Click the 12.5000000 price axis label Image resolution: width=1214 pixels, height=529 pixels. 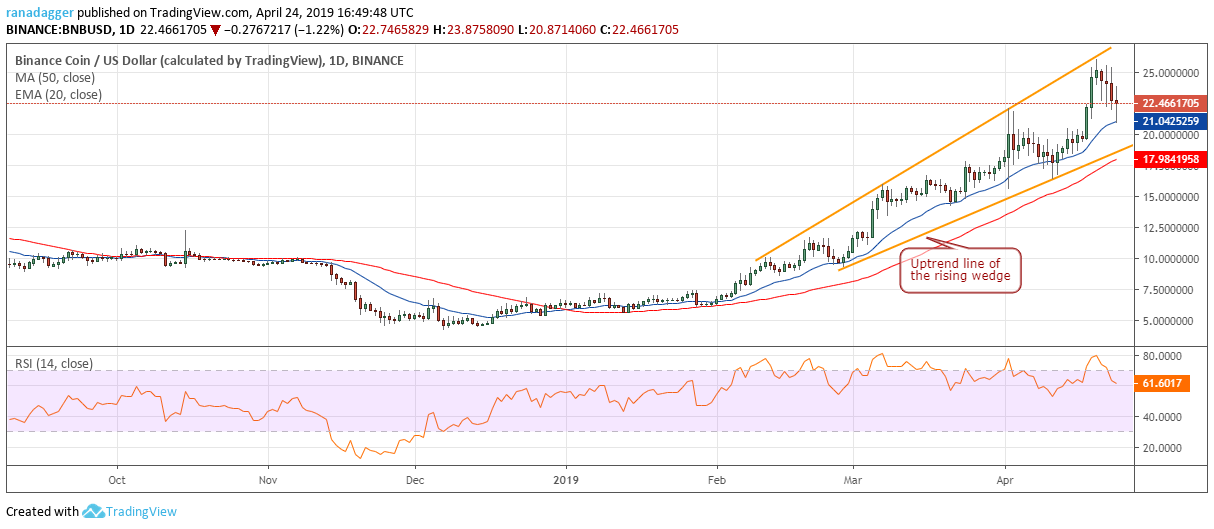point(1173,228)
